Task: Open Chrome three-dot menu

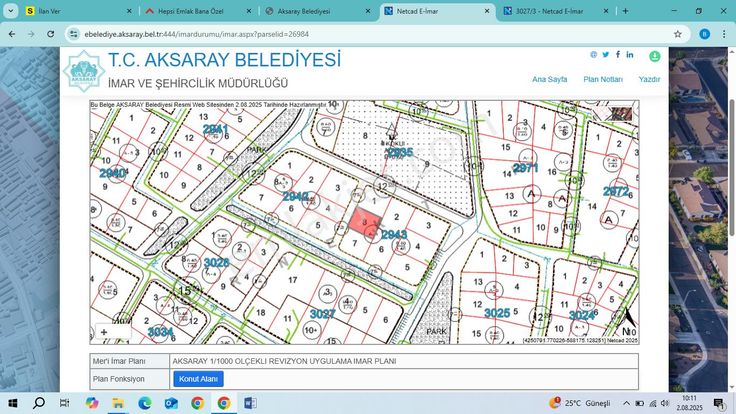Action: 724,34
